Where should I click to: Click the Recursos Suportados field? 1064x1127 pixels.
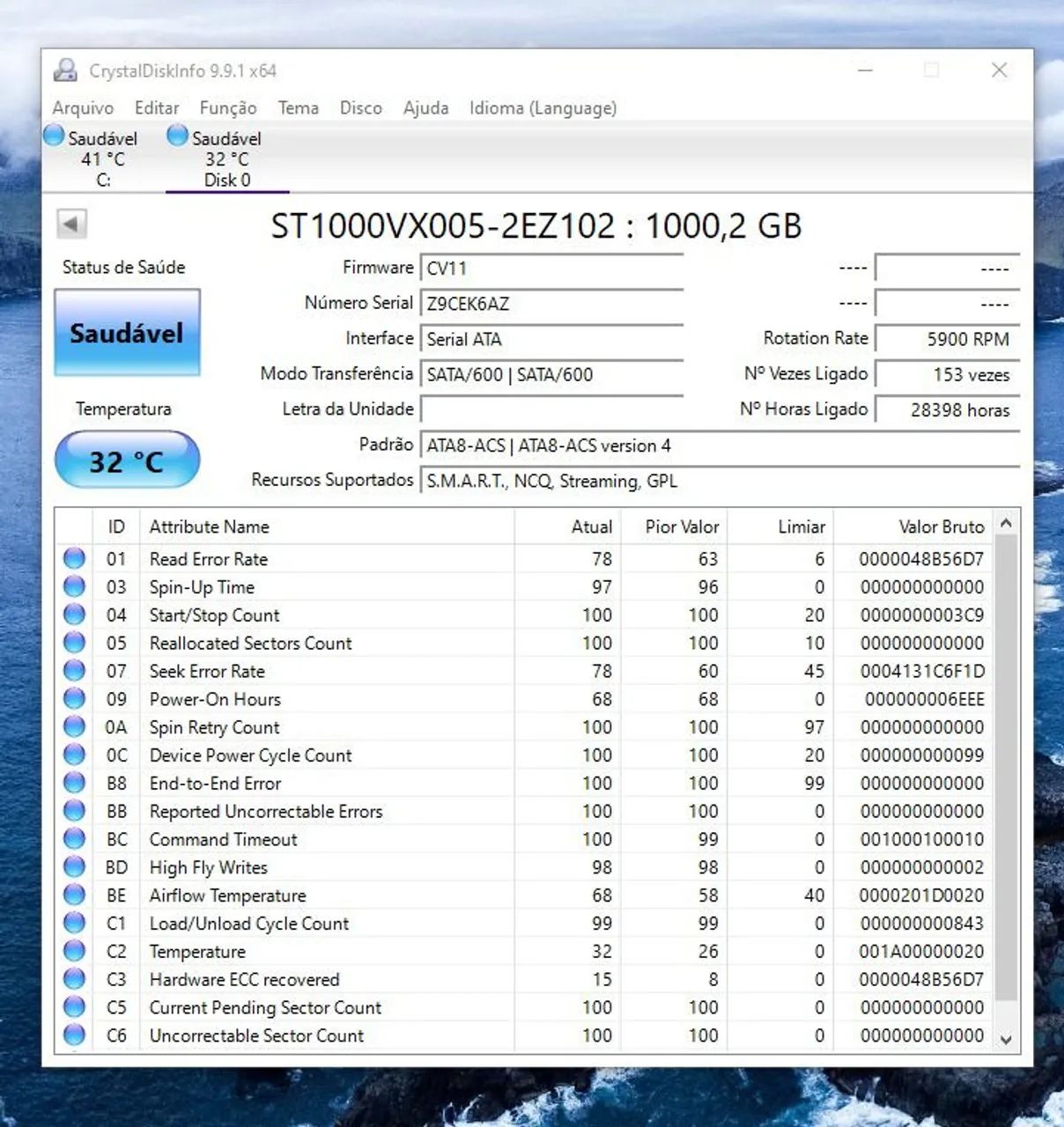pyautogui.click(x=720, y=481)
